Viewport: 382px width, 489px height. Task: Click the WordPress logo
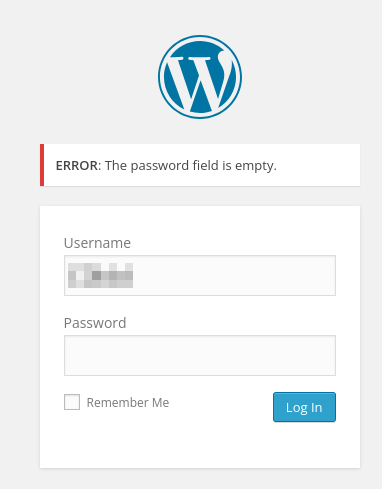[200, 77]
